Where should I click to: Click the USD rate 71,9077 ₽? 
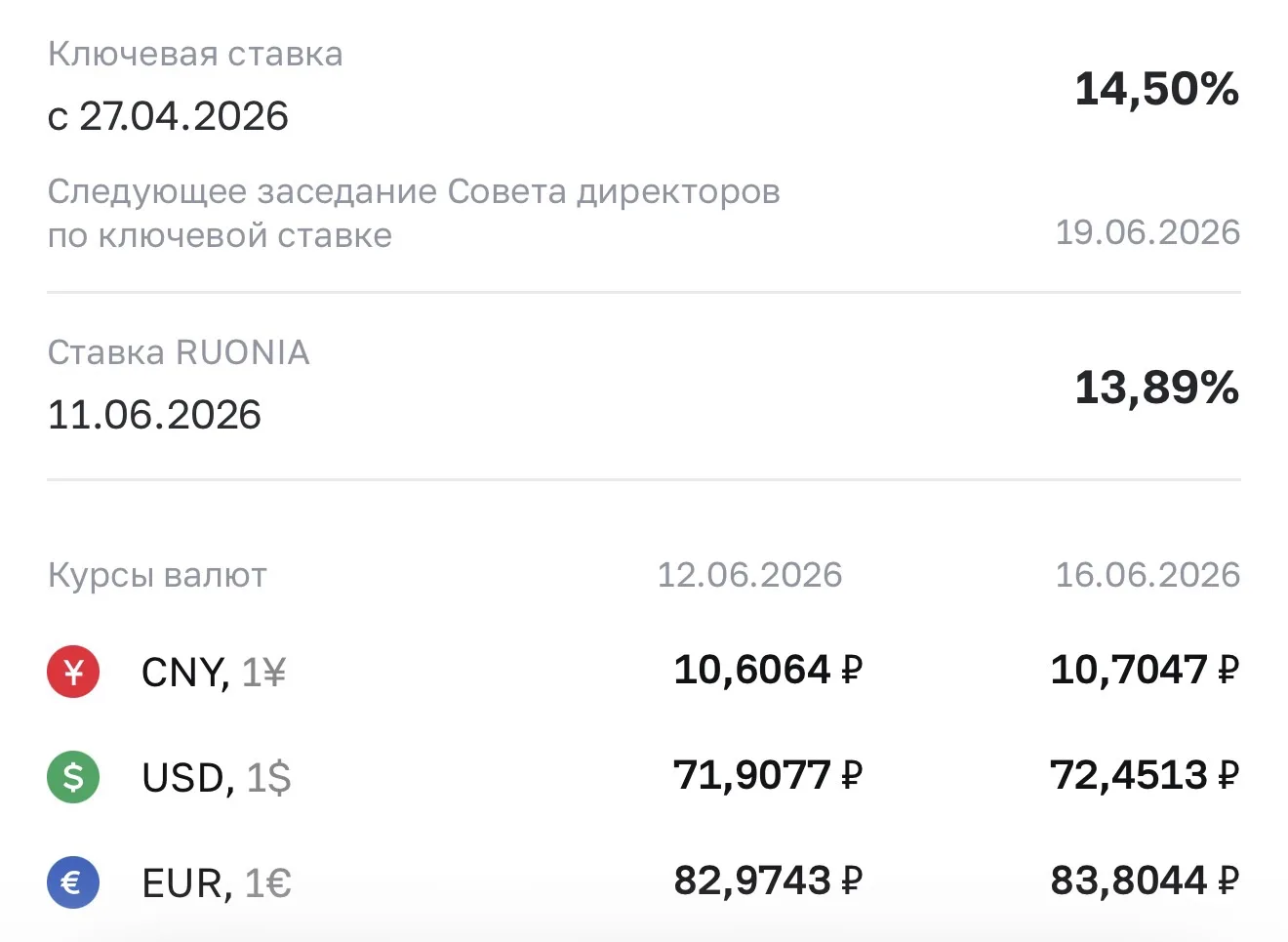point(768,775)
